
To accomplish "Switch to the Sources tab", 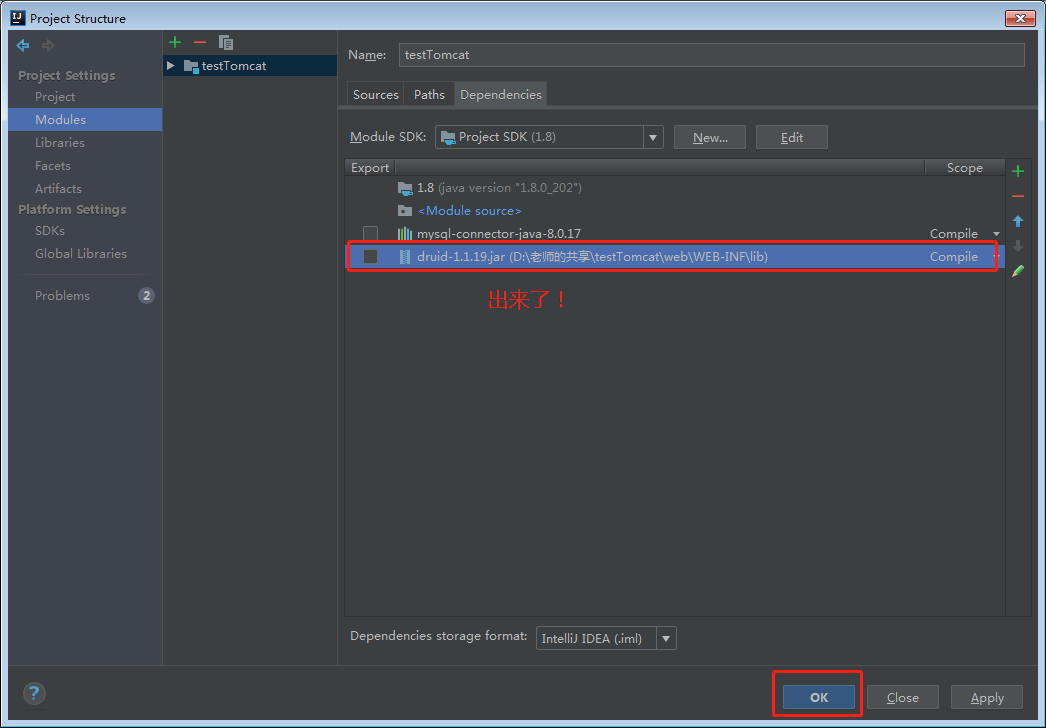I will 376,95.
